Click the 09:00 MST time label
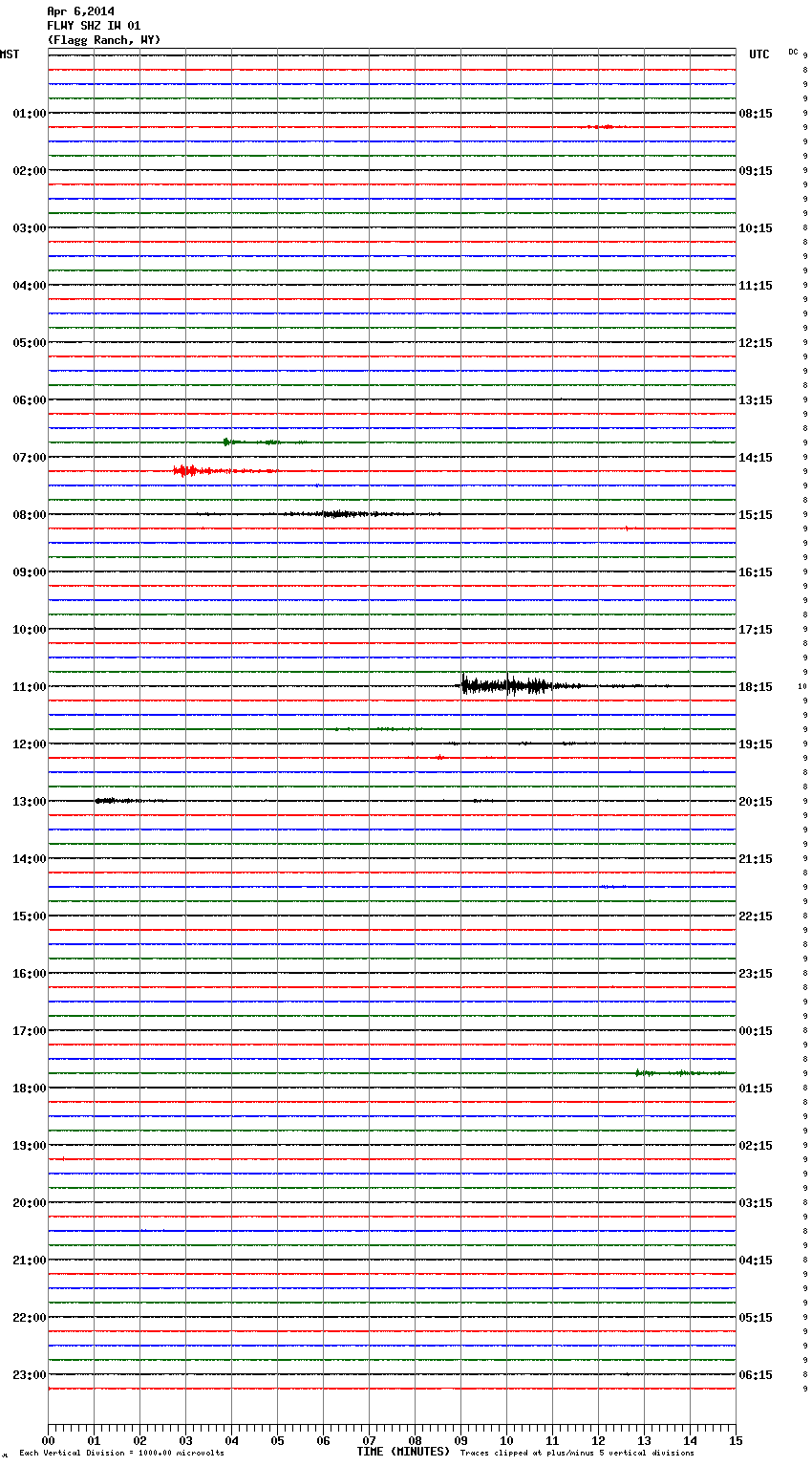 29,572
